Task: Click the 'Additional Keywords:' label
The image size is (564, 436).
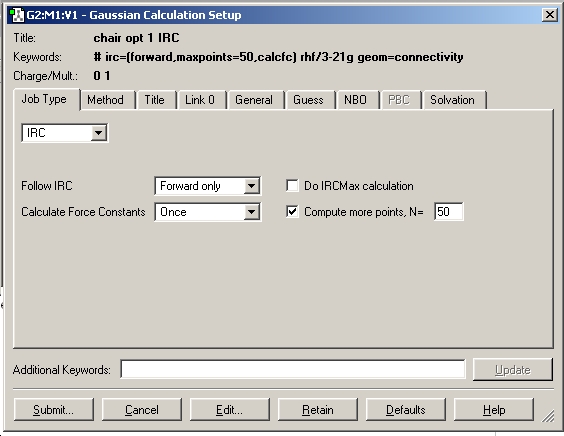Action: click(62, 369)
